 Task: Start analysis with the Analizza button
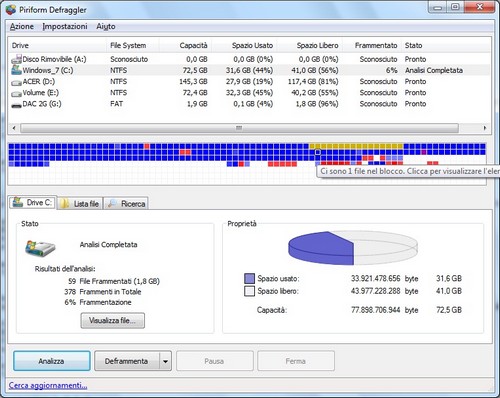[x=52, y=361]
